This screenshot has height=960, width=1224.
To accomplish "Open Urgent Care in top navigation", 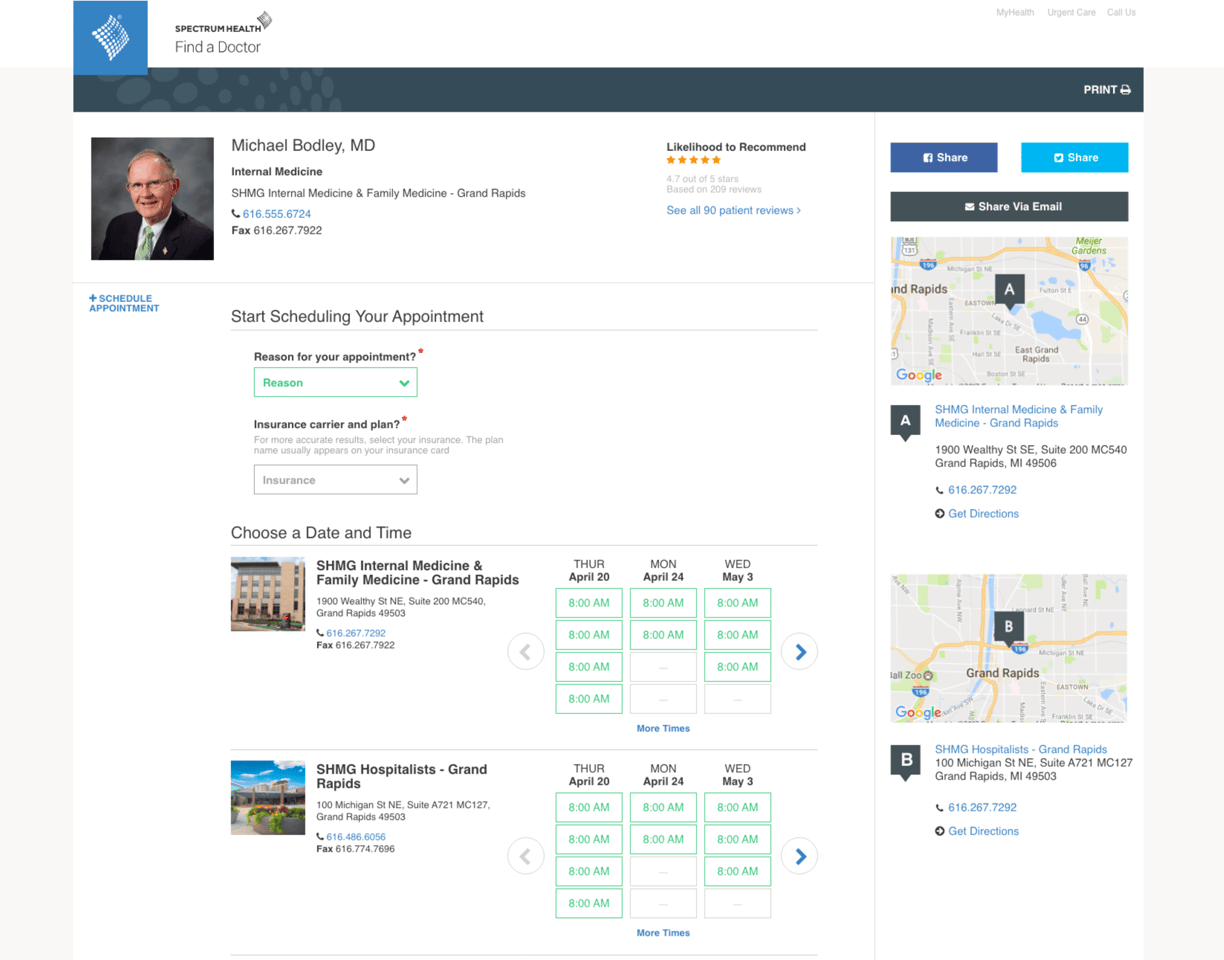I will point(1071,13).
